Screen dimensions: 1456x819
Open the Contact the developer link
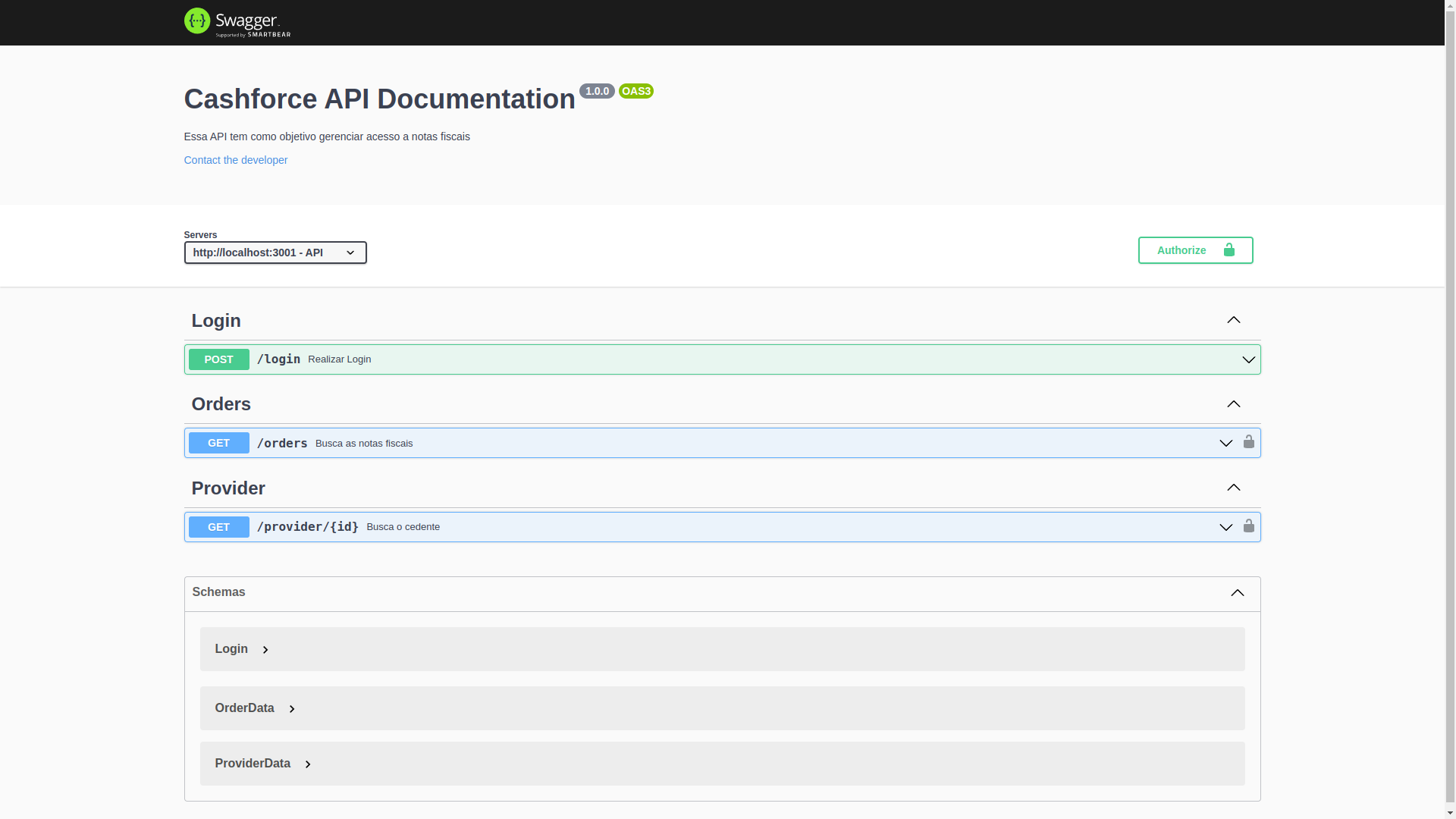tap(235, 160)
